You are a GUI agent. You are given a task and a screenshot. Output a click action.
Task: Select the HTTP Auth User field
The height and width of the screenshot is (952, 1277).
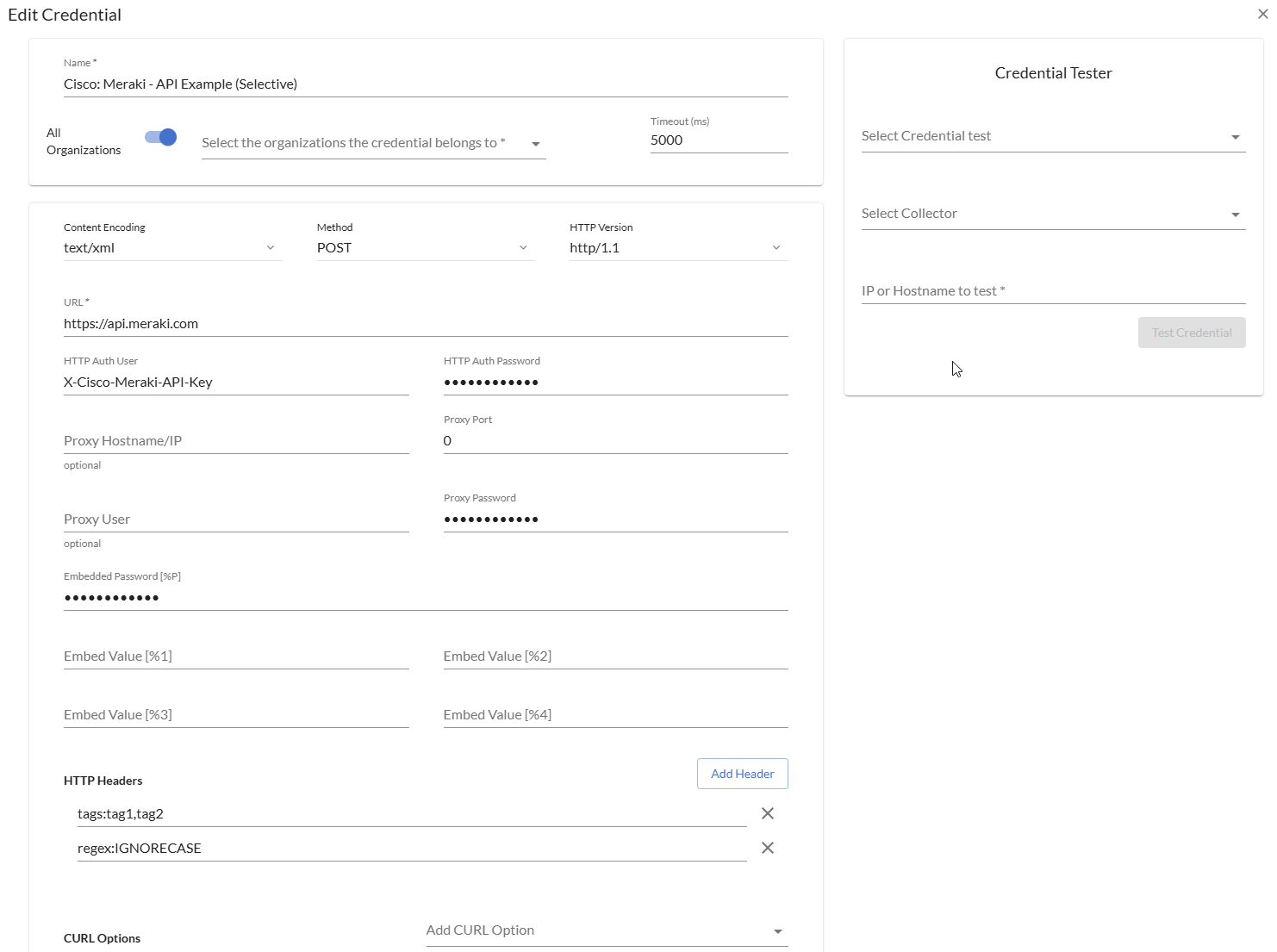[x=235, y=383]
